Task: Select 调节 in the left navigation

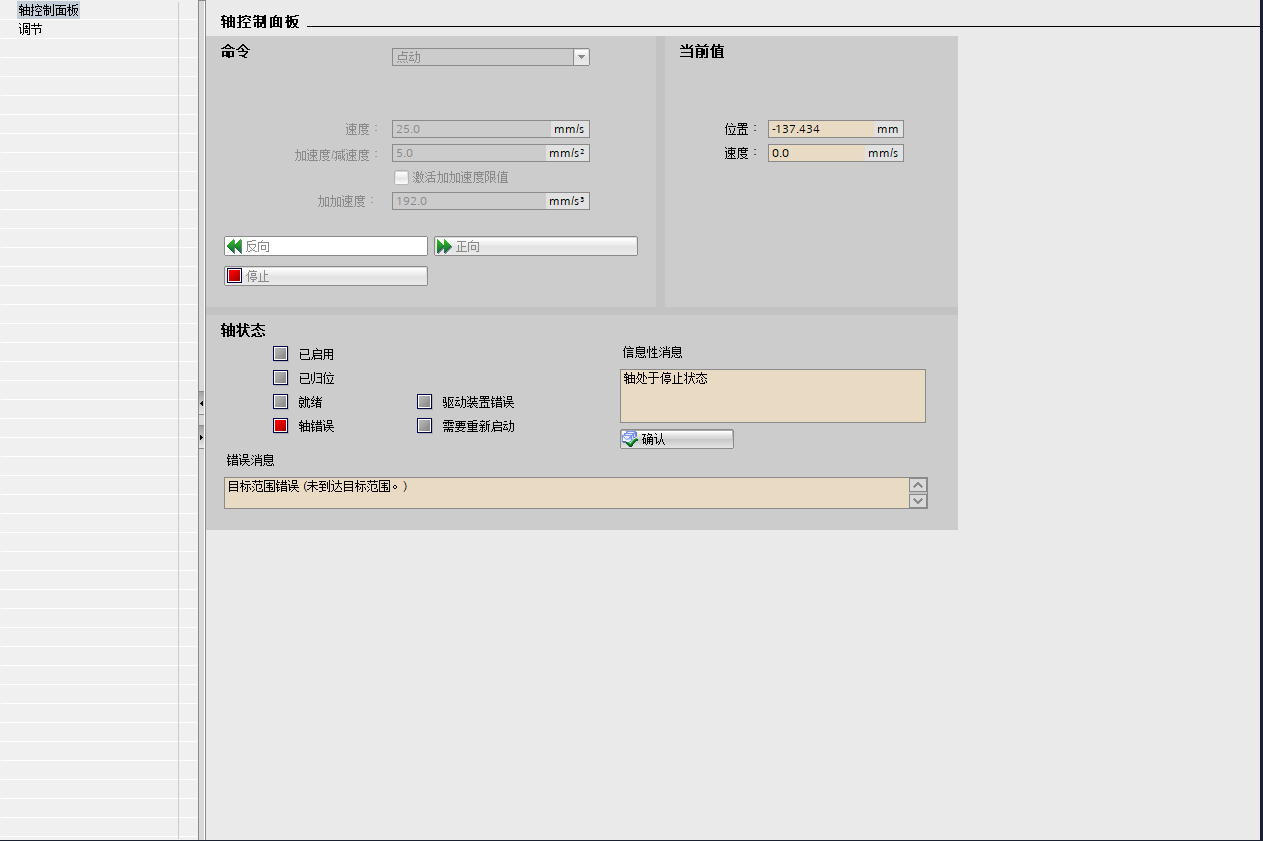Action: click(x=31, y=29)
